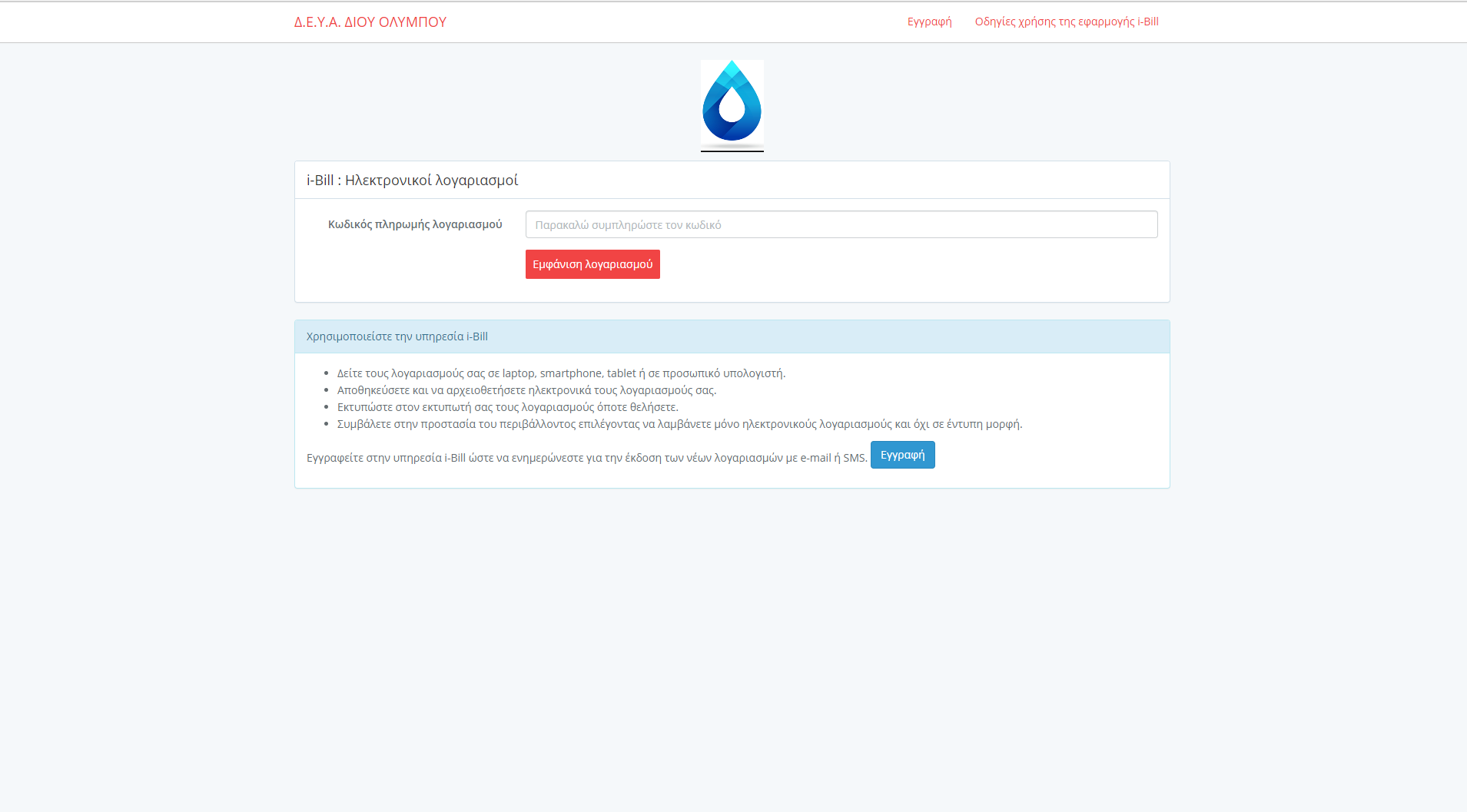Image resolution: width=1467 pixels, height=812 pixels.
Task: Click the blue Εγγραφή button
Action: click(x=902, y=455)
